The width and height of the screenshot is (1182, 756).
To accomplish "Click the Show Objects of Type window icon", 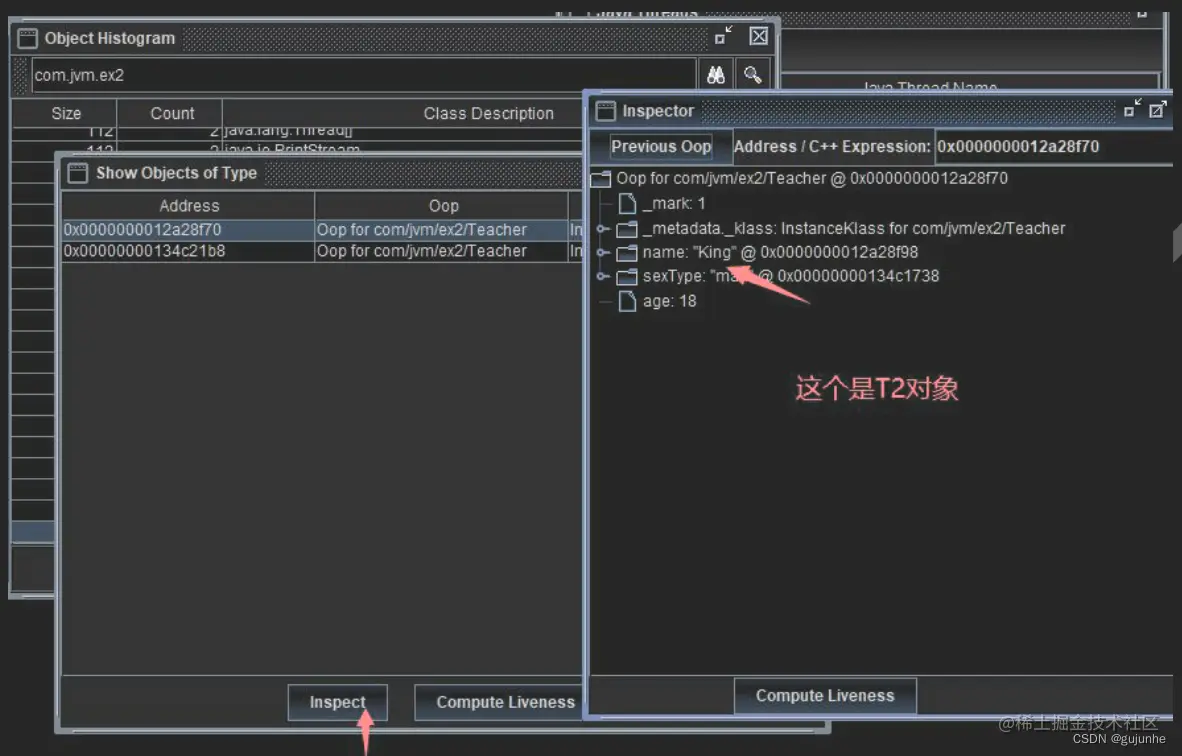I will 78,173.
